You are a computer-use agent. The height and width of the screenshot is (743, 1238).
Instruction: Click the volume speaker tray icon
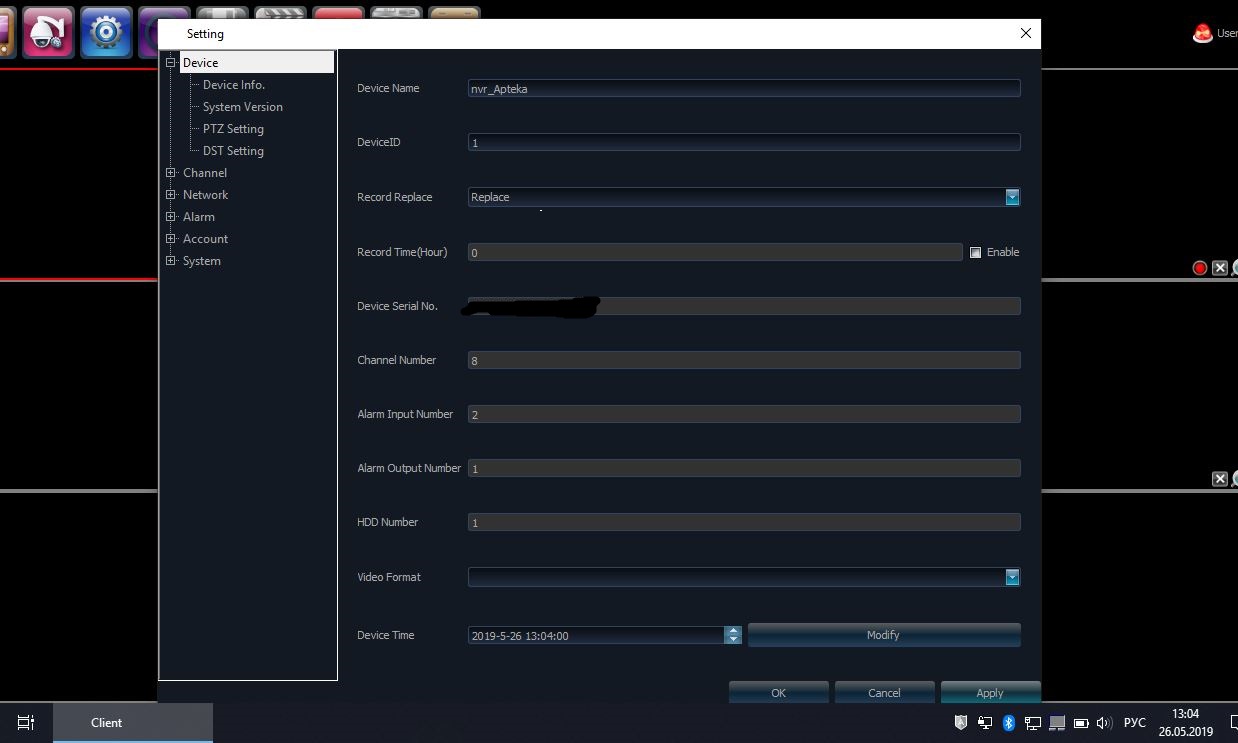coord(1104,723)
